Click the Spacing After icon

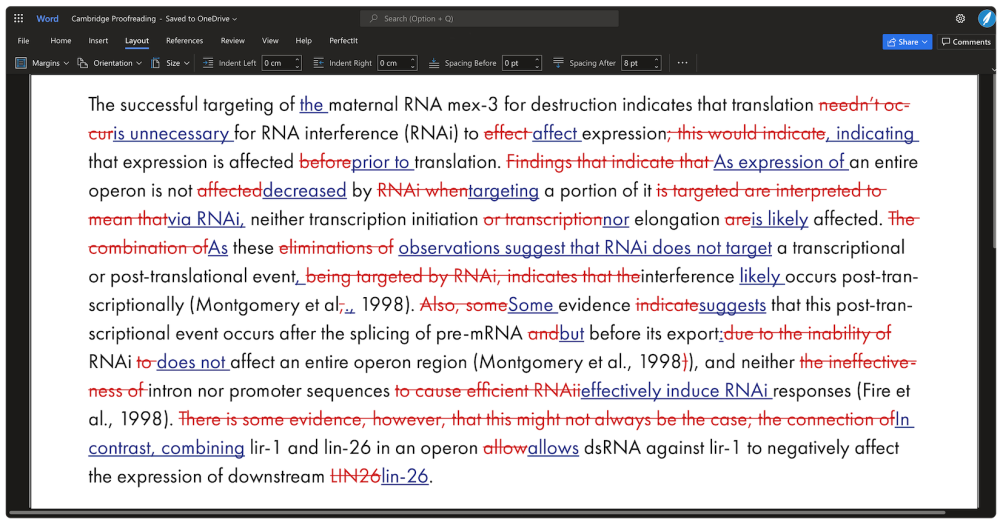coord(558,63)
